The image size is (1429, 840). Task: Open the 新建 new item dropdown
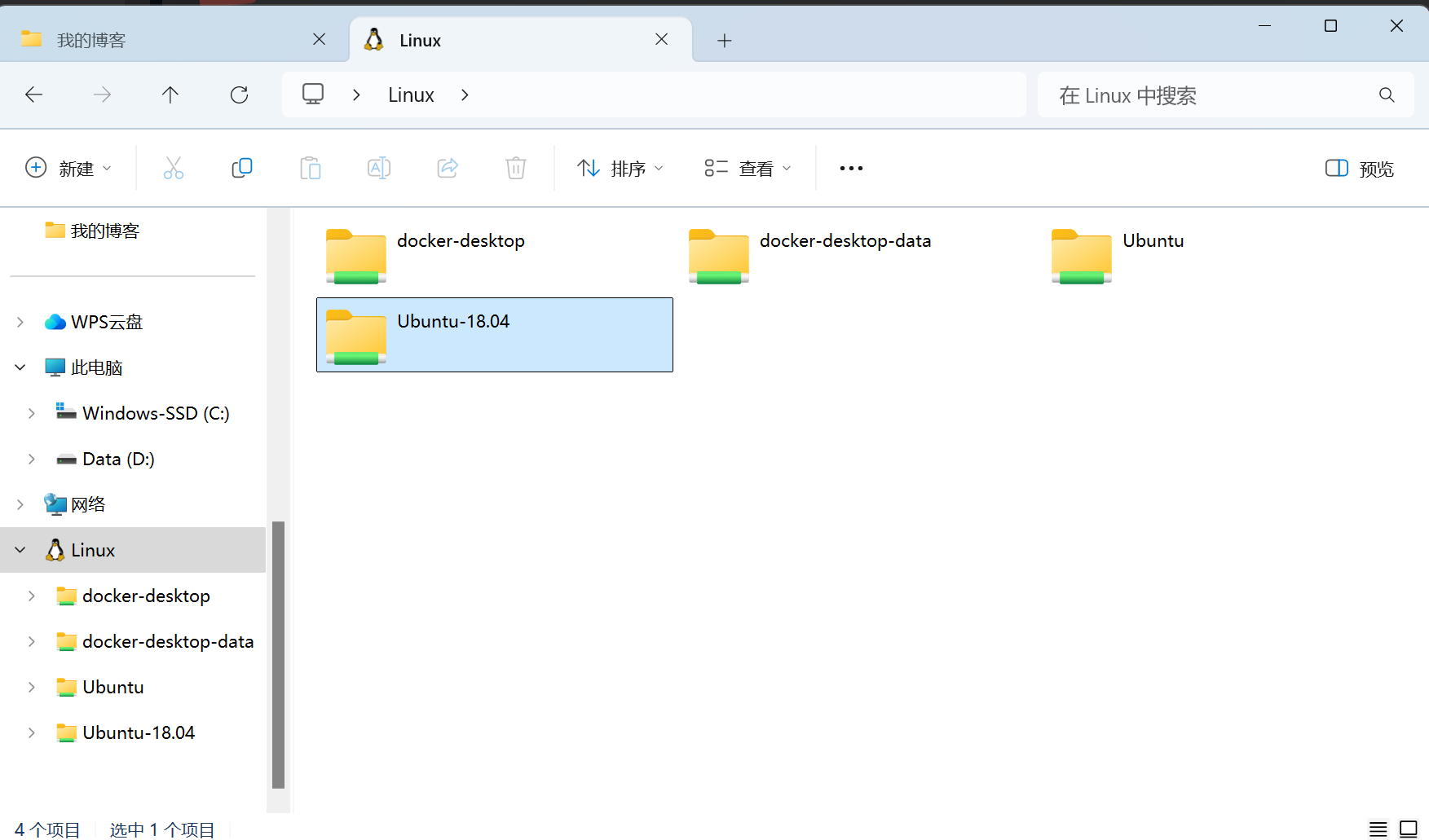tap(68, 169)
